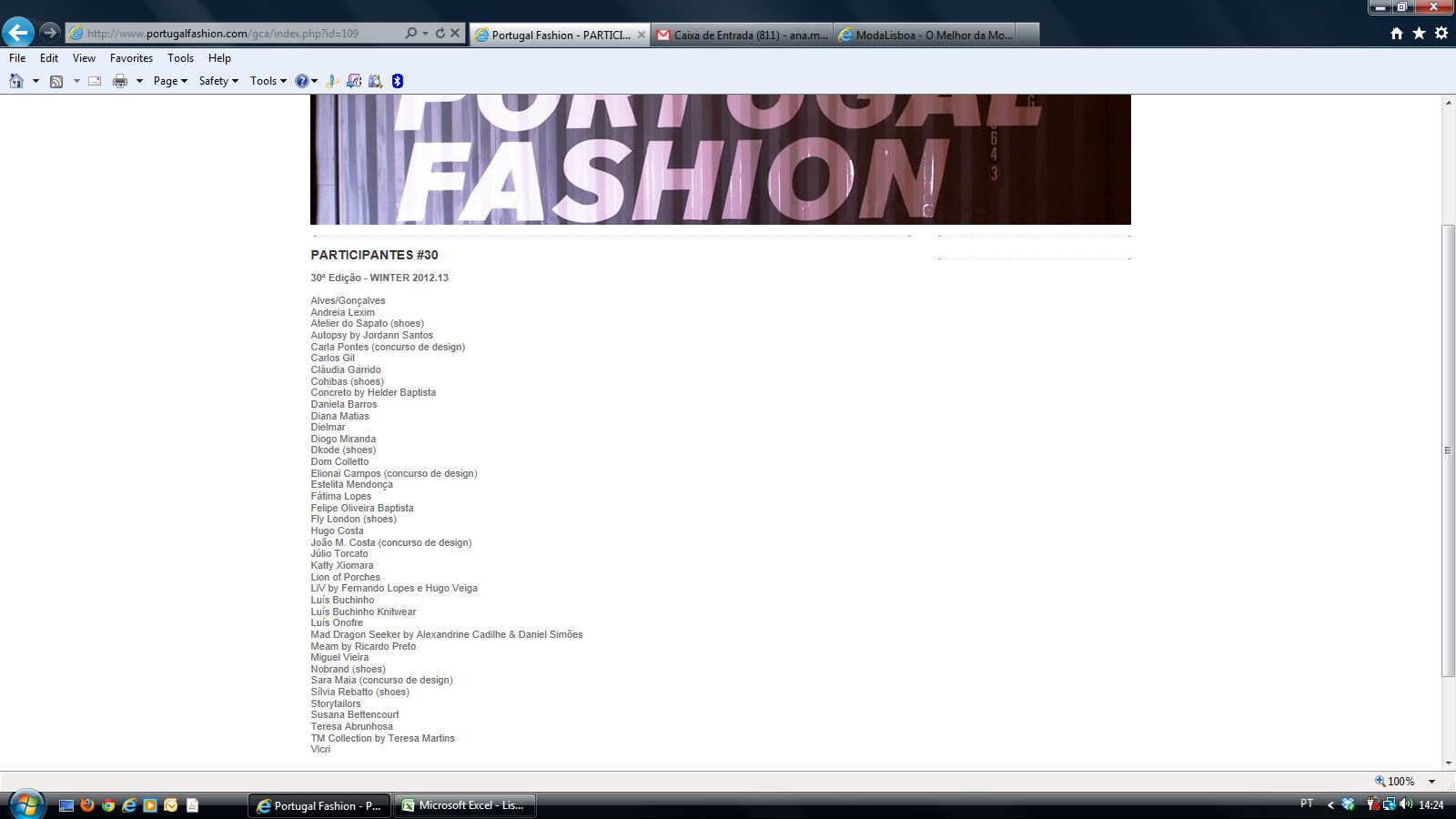Open the media player quick launch icon

click(150, 805)
